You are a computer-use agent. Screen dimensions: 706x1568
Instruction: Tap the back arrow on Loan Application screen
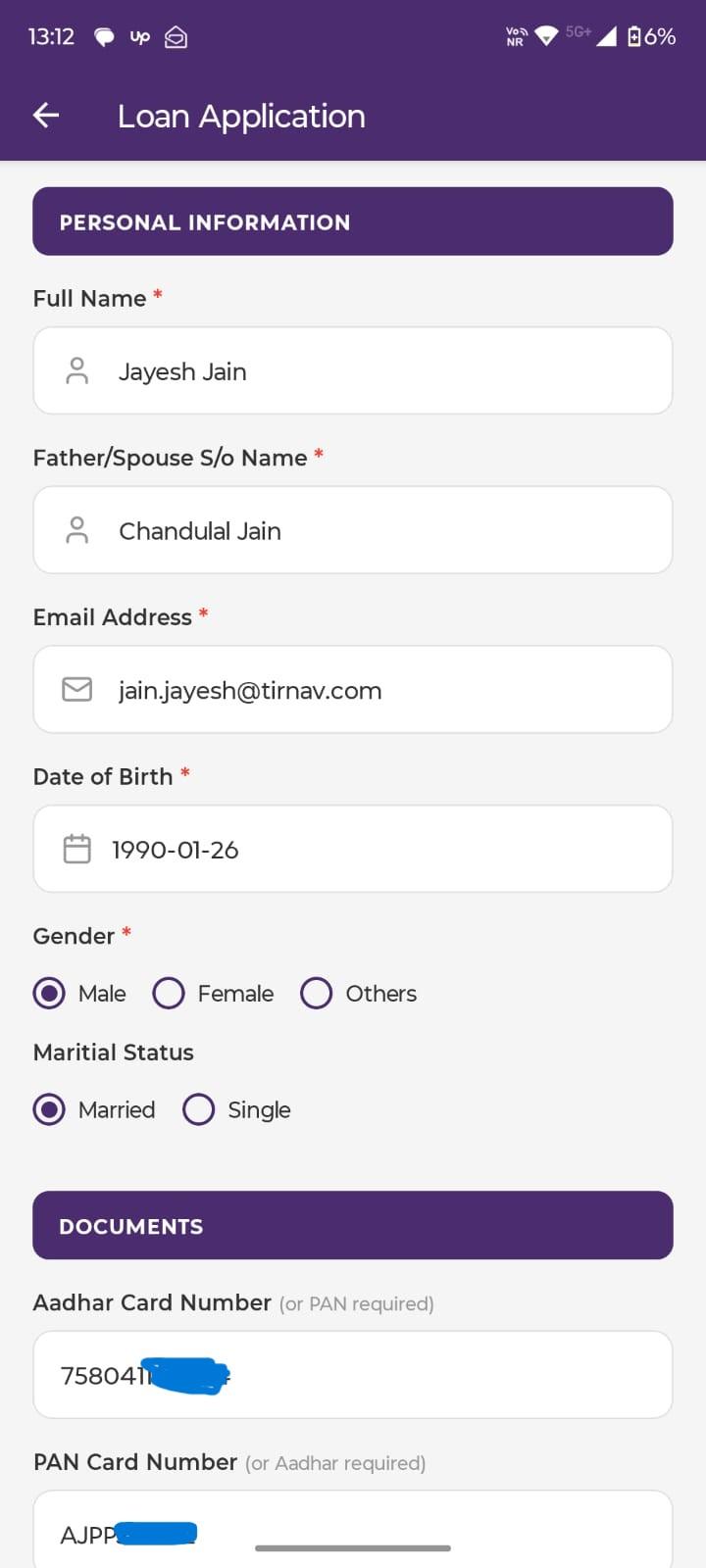tap(45, 115)
